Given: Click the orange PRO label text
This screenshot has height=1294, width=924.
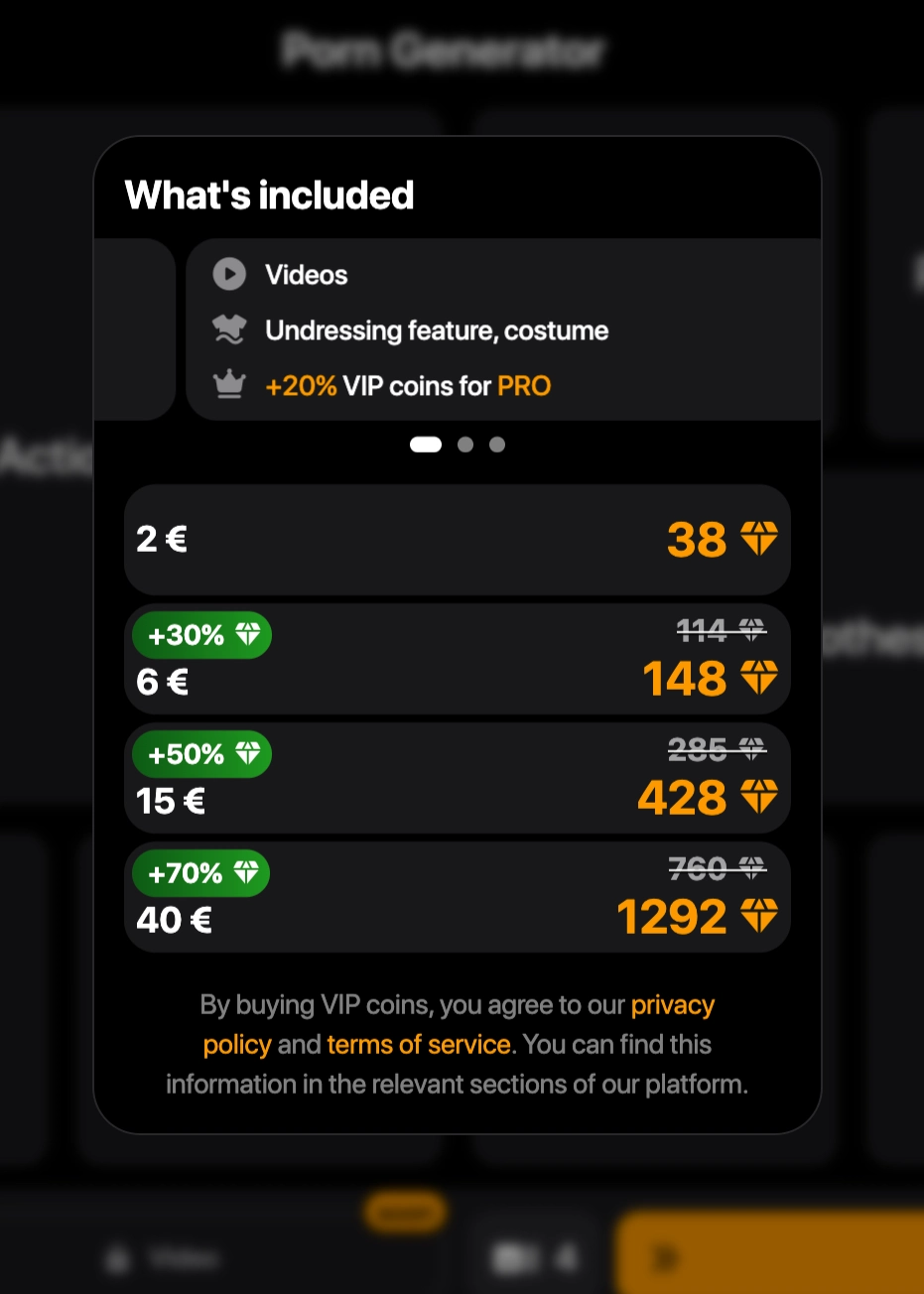Looking at the screenshot, I should (x=524, y=385).
